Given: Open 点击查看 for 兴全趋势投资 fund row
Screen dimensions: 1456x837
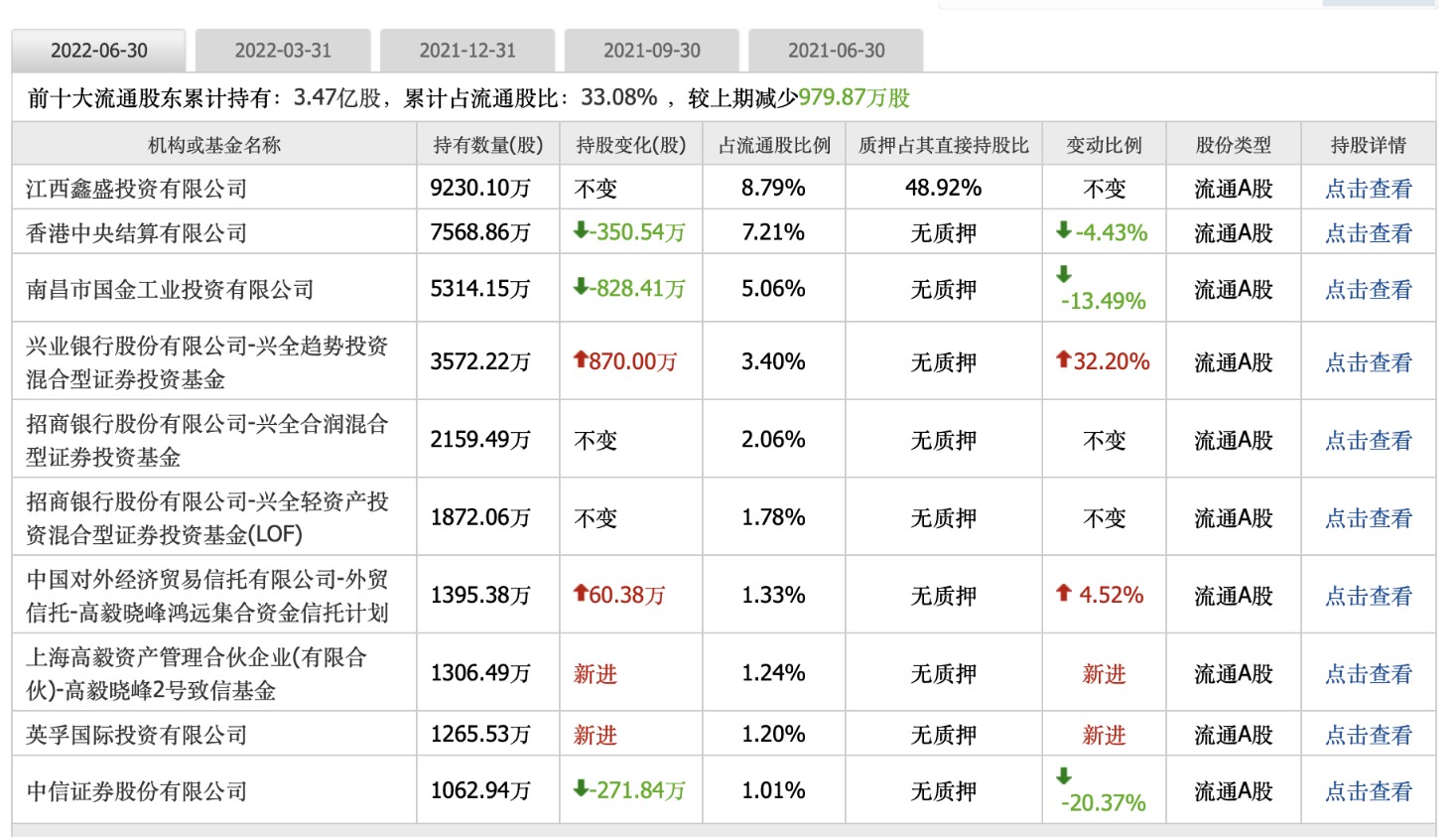Looking at the screenshot, I should (1369, 362).
